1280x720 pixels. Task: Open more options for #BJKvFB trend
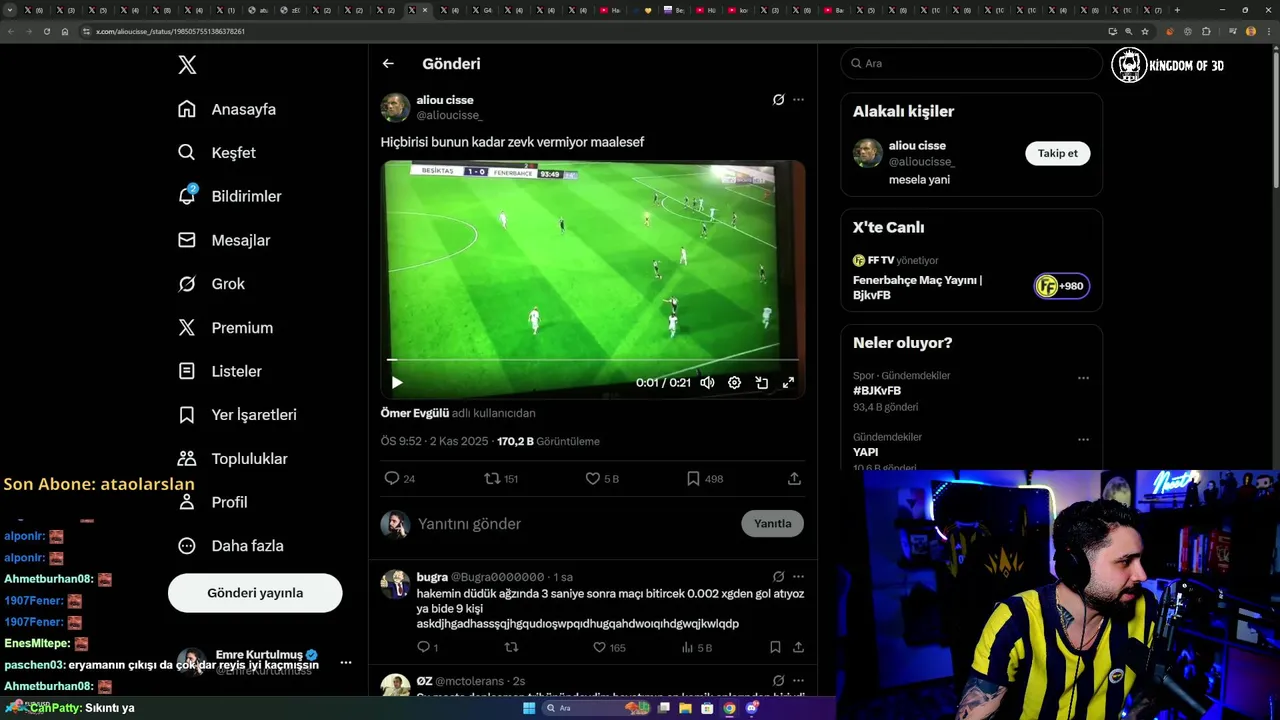tap(1083, 378)
